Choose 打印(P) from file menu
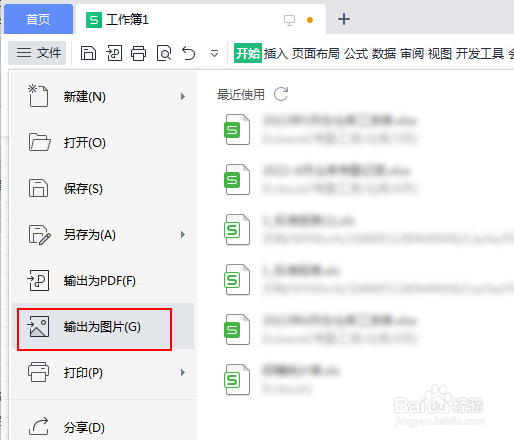This screenshot has height=440, width=514. (x=103, y=373)
